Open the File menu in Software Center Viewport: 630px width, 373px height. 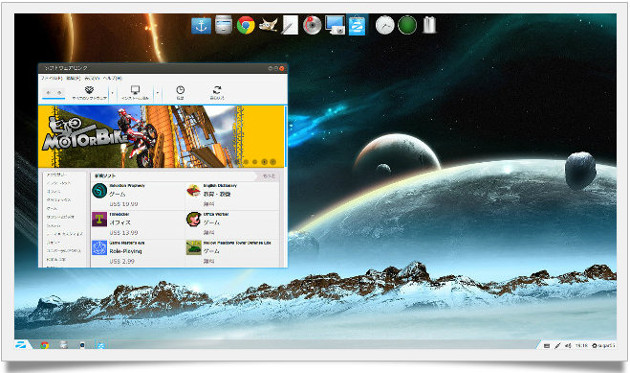tap(51, 78)
